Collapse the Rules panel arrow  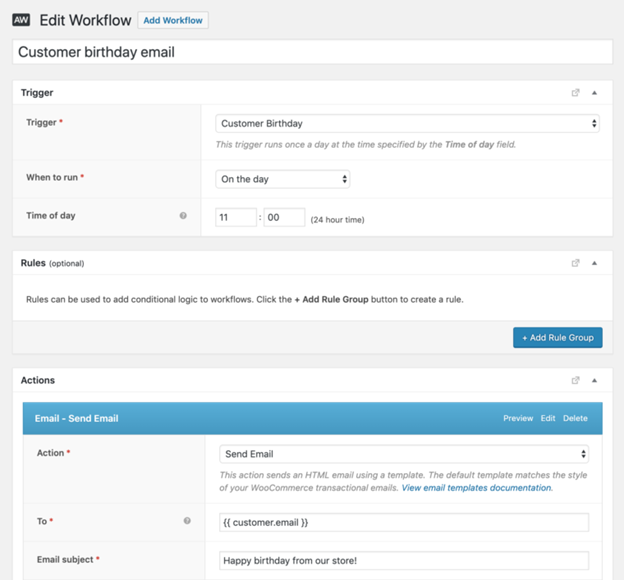coord(595,263)
